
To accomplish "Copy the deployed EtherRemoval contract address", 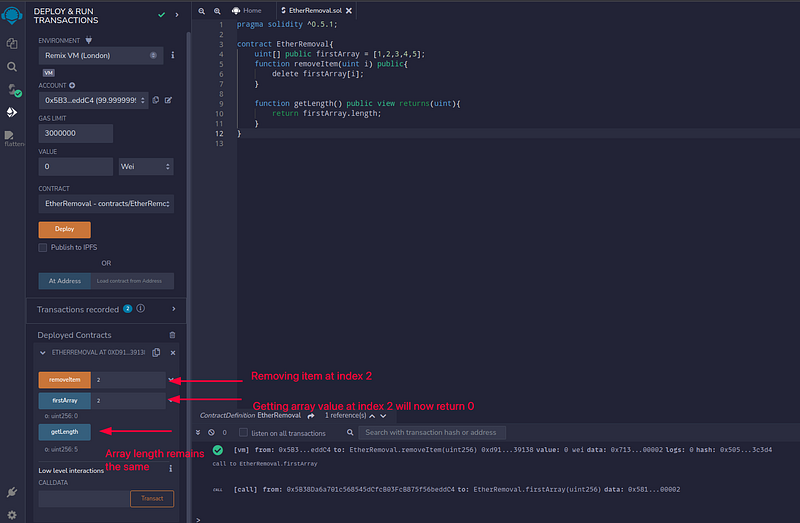I will [x=156, y=353].
